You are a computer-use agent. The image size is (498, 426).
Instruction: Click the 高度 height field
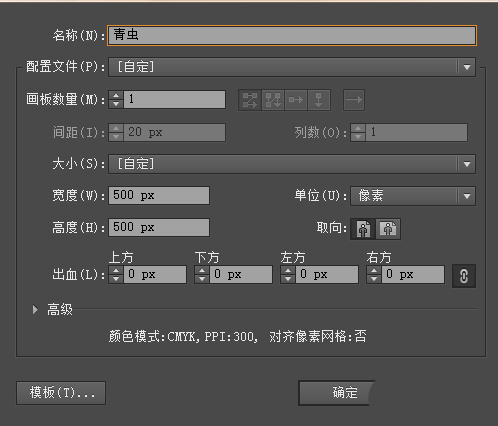pos(159,228)
